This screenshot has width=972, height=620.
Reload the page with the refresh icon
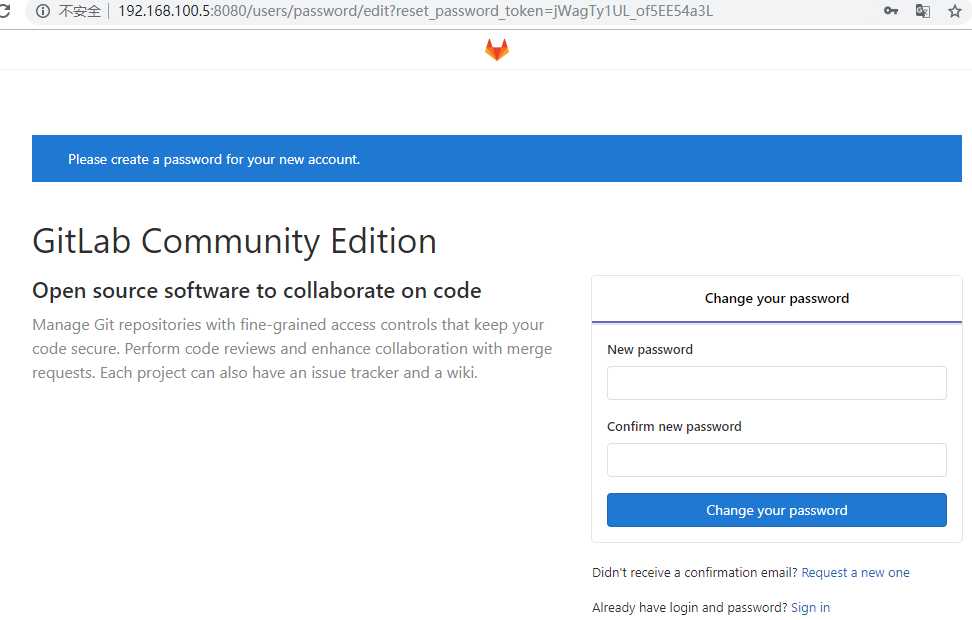click(x=5, y=11)
